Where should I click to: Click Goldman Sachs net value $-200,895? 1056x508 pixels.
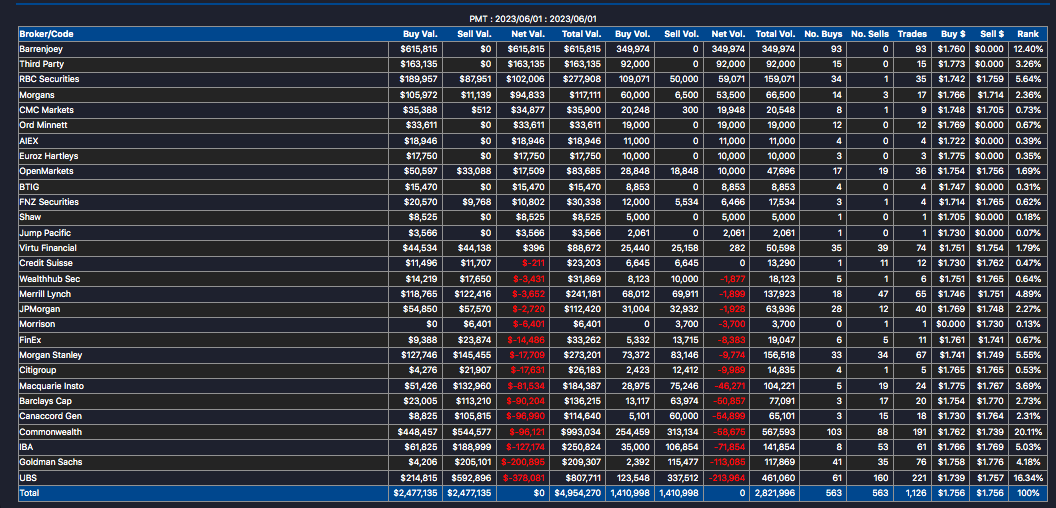click(523, 462)
